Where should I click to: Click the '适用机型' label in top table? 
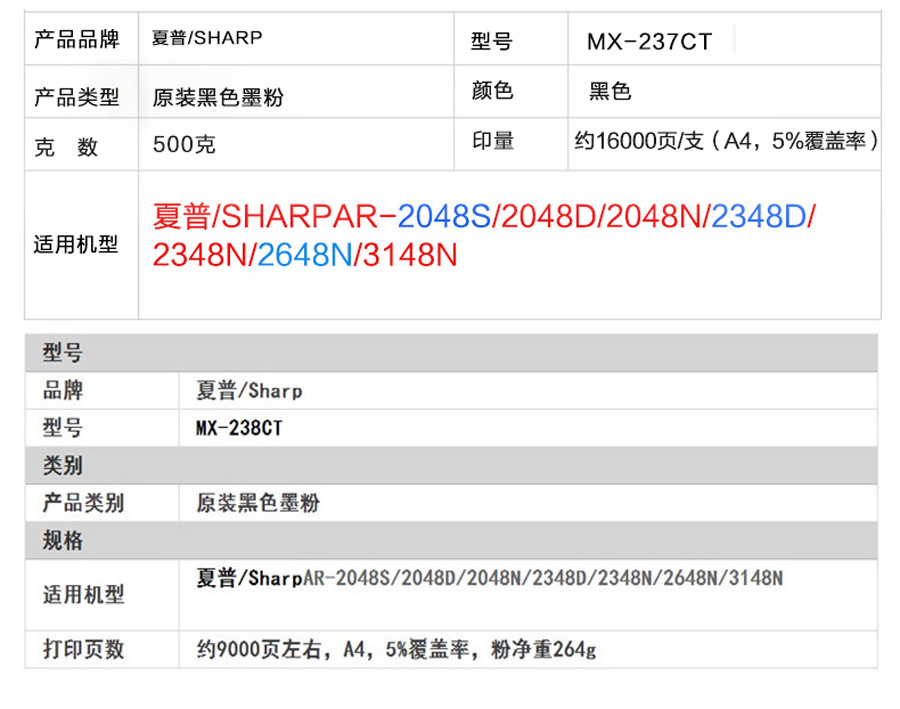(76, 245)
